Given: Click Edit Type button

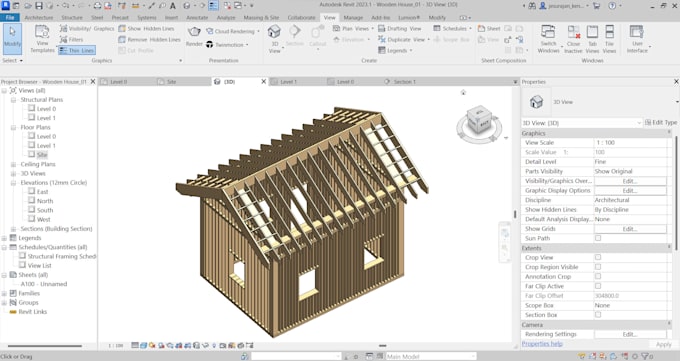Looking at the screenshot, I should pyautogui.click(x=661, y=123).
